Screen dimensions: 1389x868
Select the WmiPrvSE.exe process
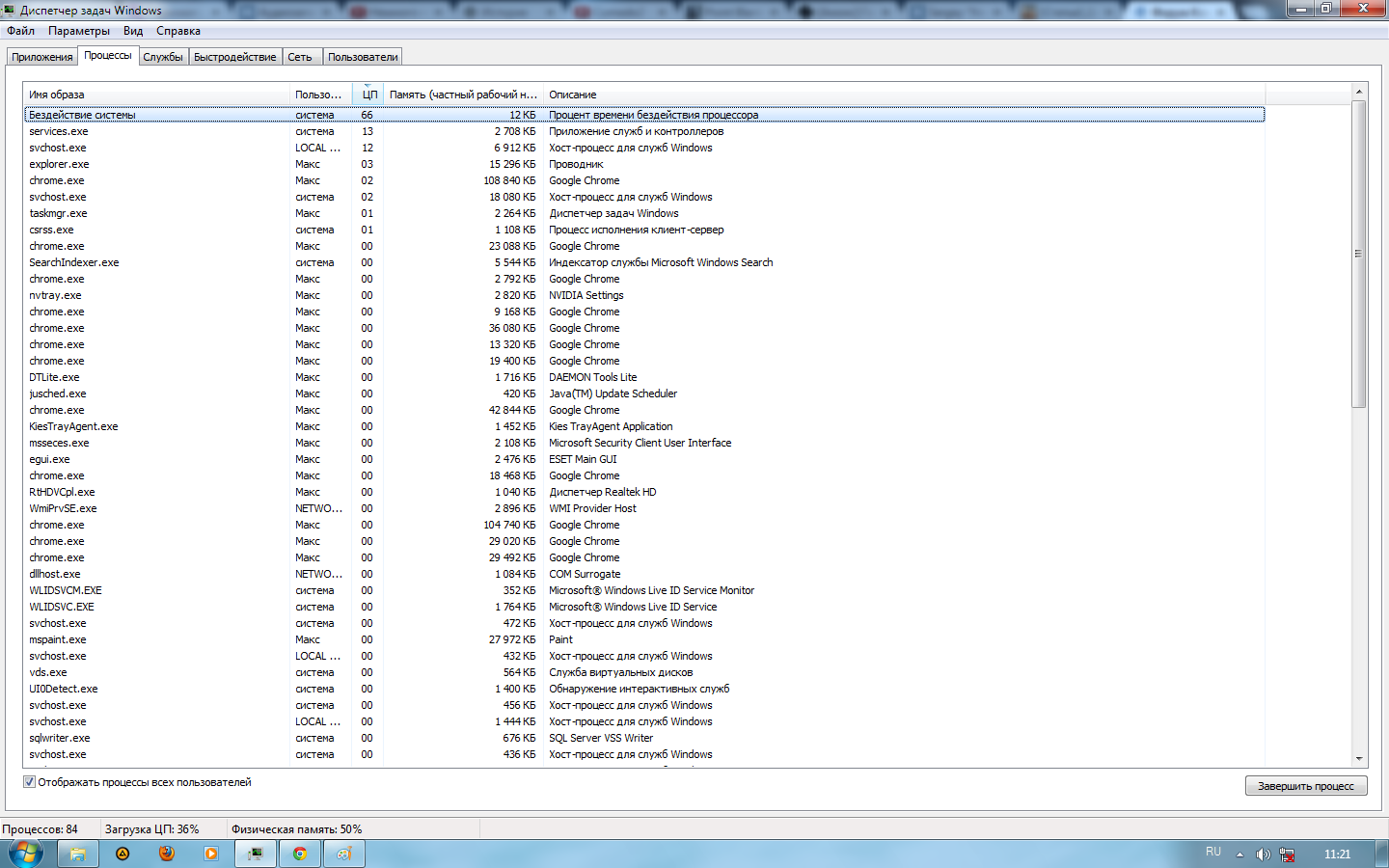(x=644, y=508)
